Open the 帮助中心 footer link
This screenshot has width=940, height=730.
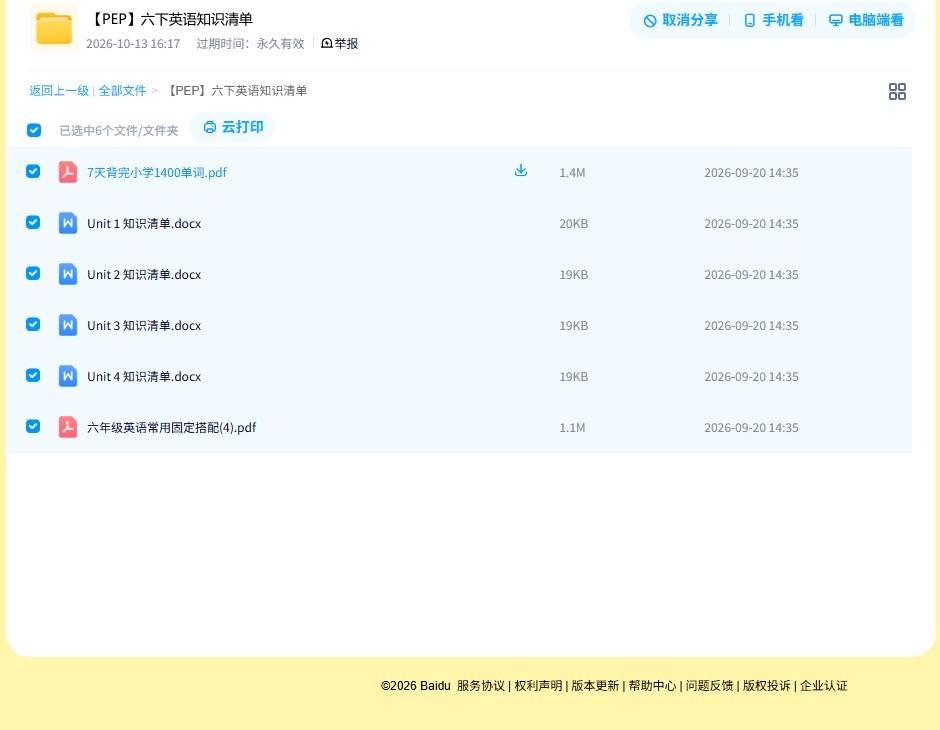click(x=652, y=686)
